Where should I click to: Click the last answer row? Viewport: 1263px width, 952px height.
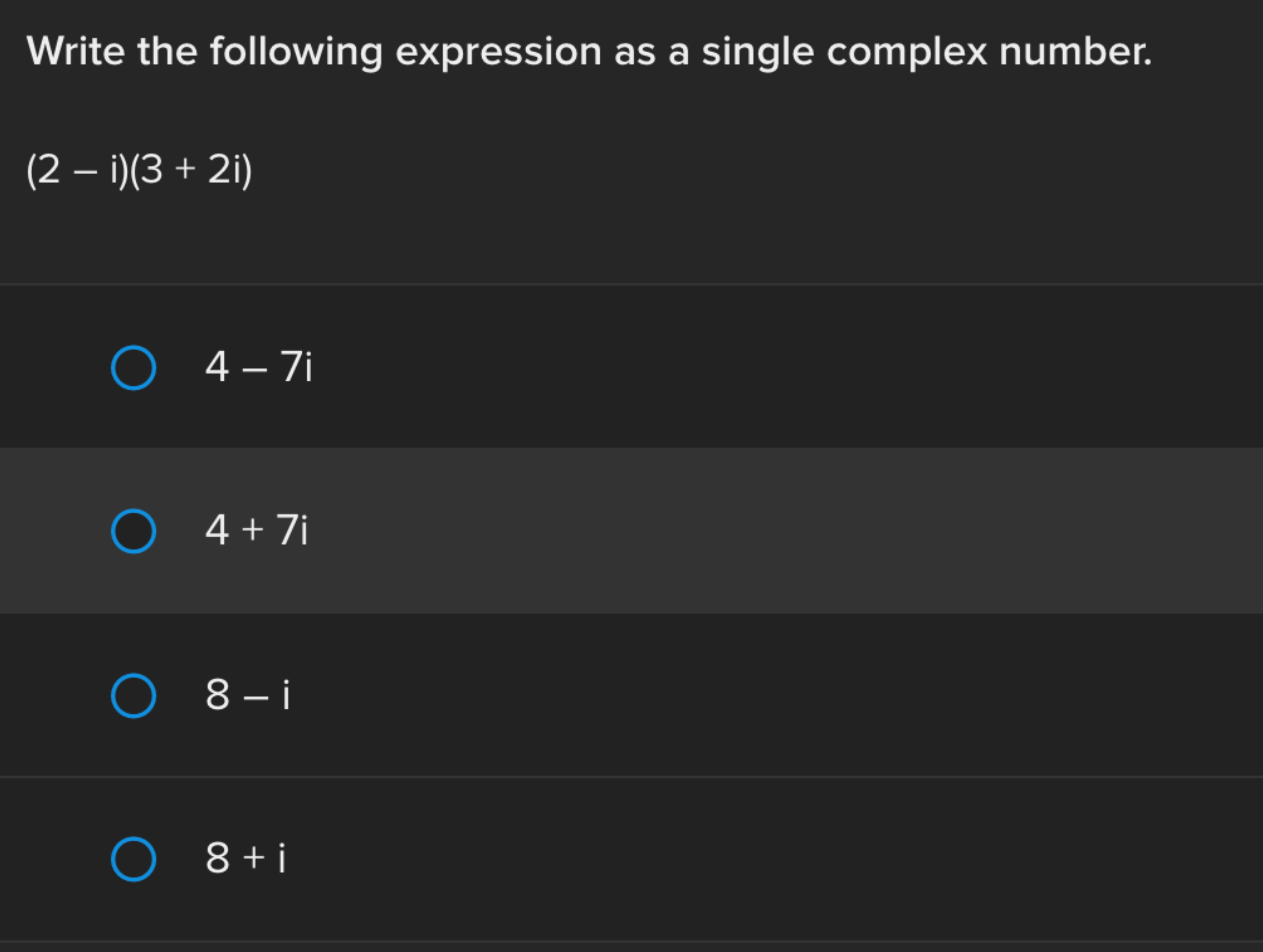click(629, 857)
